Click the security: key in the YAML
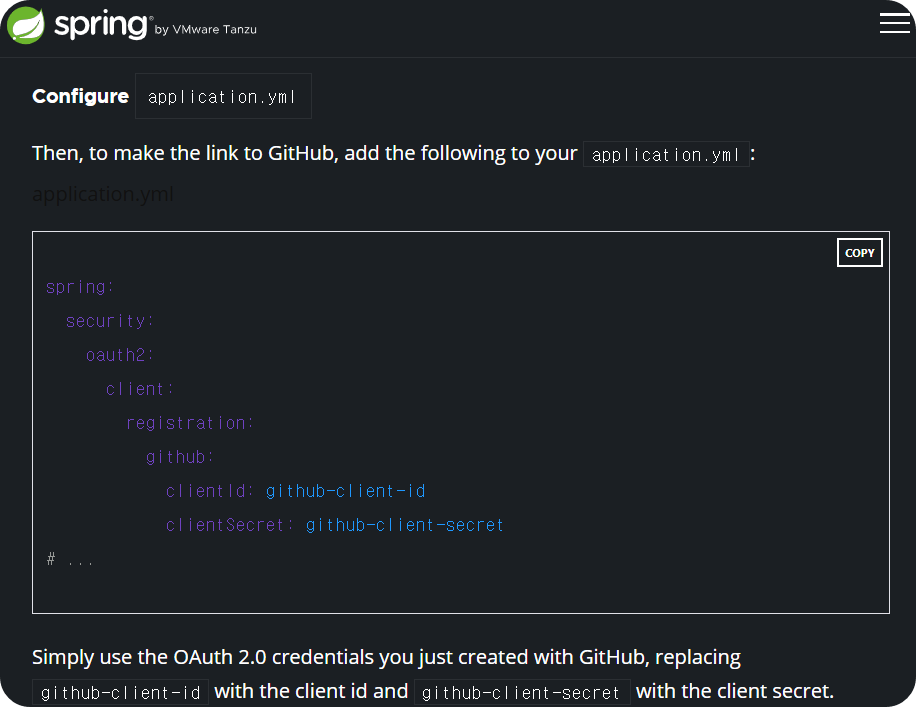Viewport: 916px width, 707px height. point(110,321)
